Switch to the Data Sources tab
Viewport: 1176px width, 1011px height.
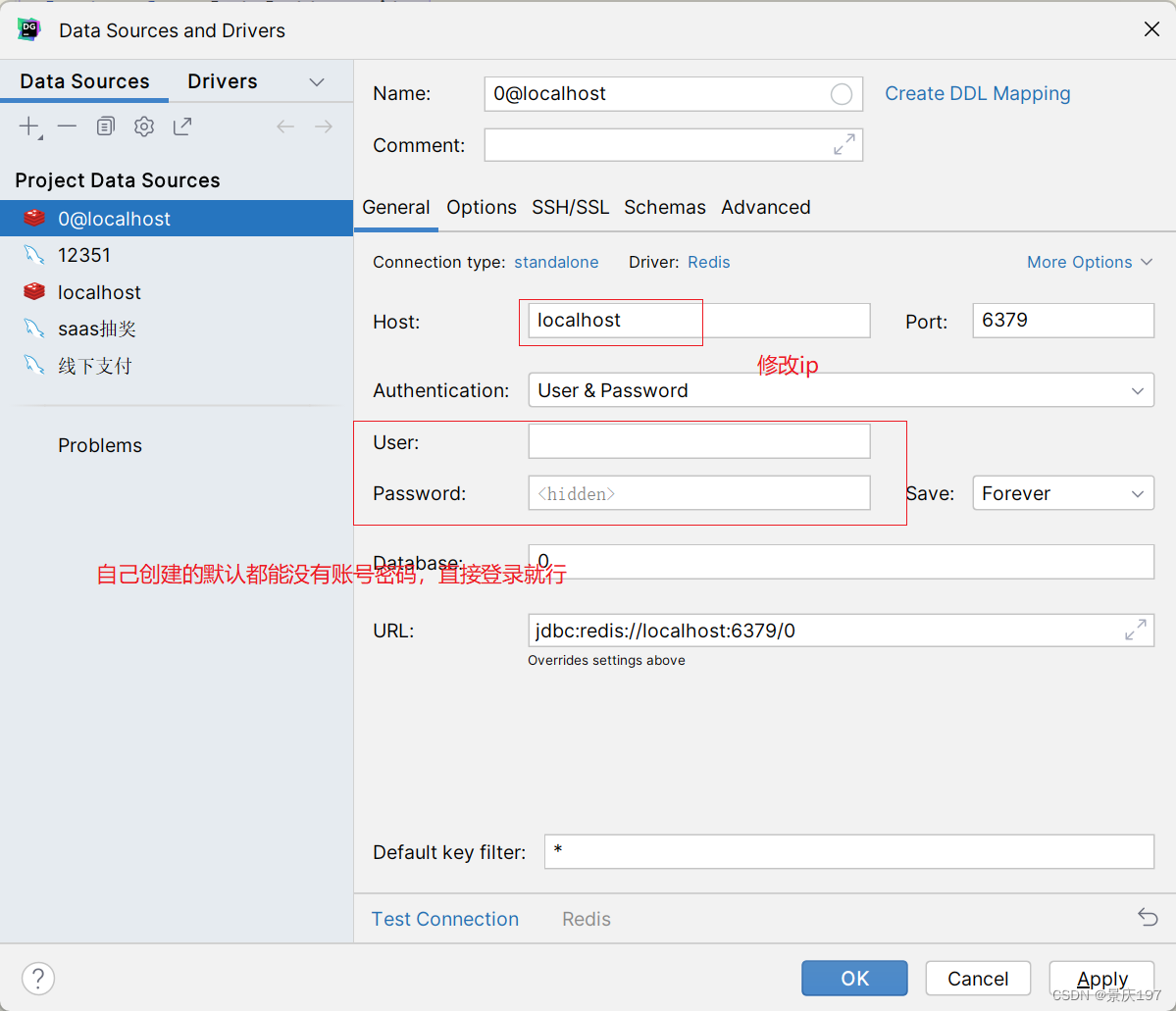pos(84,81)
